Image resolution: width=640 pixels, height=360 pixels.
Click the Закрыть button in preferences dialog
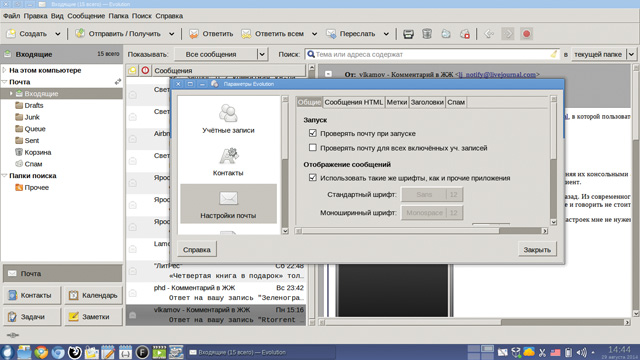click(537, 249)
